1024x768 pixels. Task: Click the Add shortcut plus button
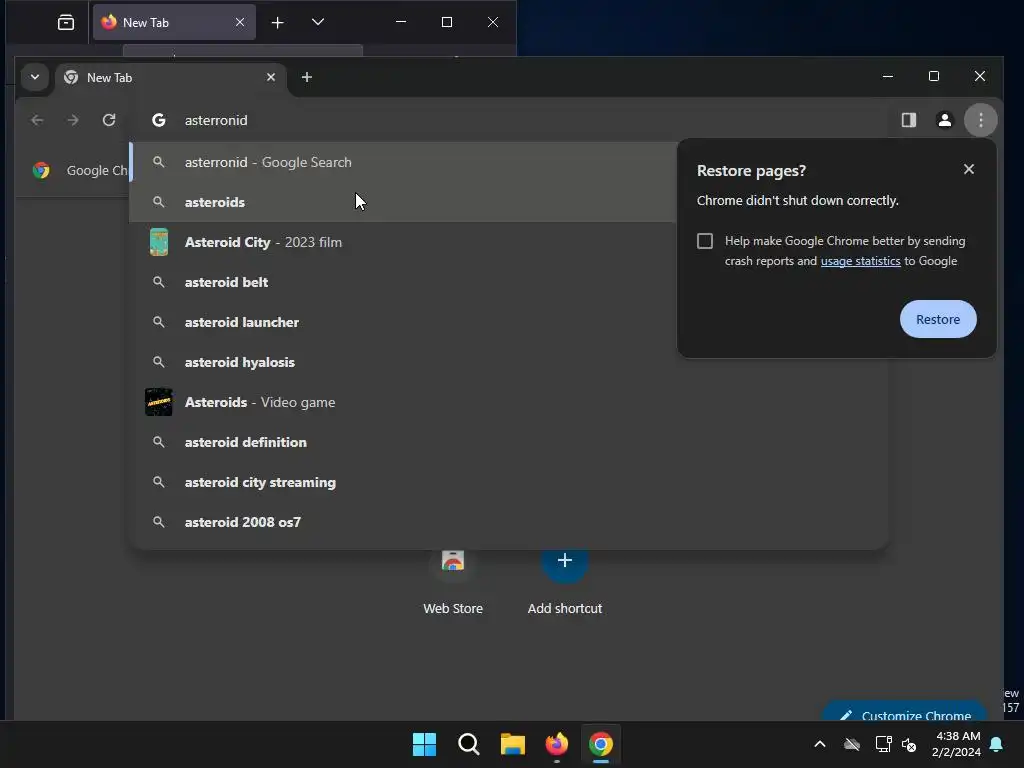click(x=565, y=560)
